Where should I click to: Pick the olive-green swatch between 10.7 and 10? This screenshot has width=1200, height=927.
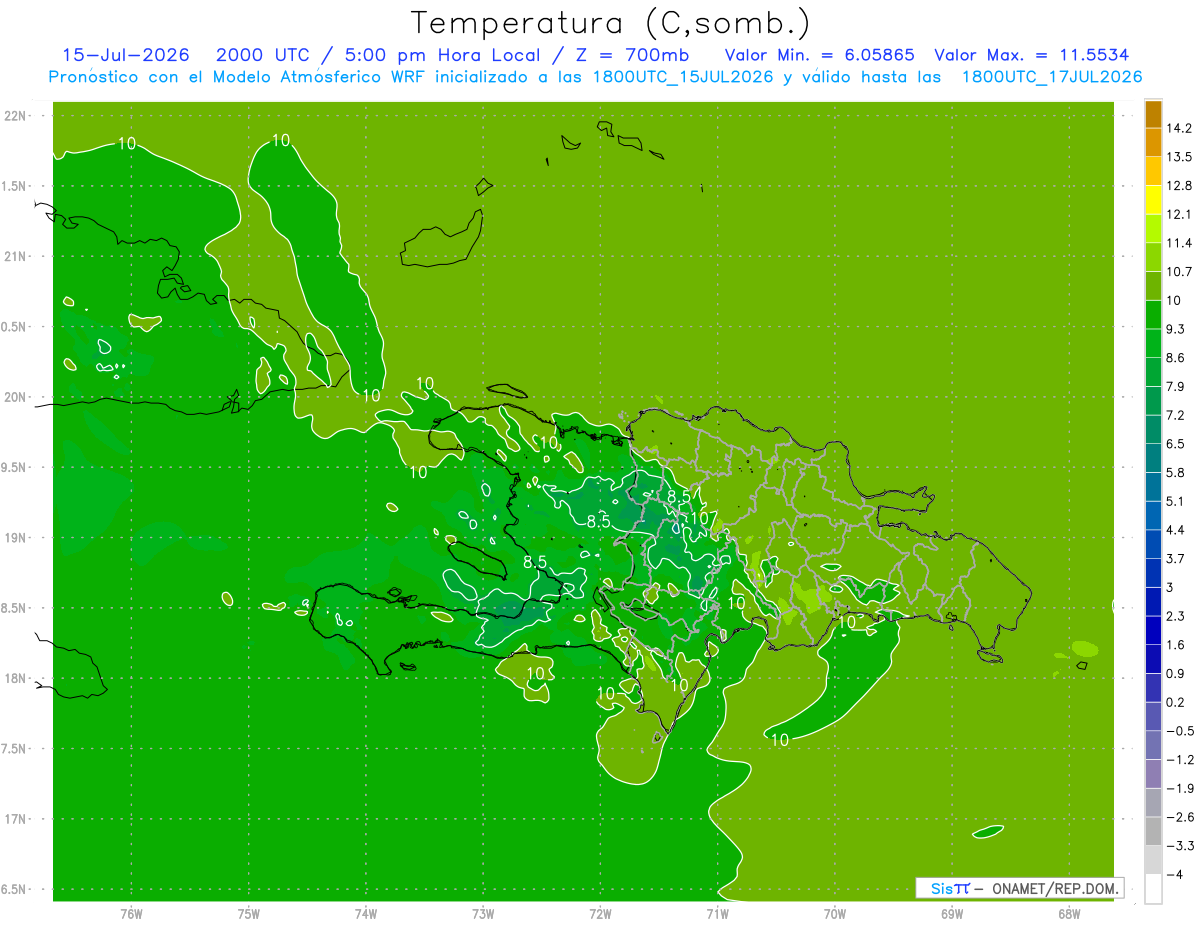tap(1153, 286)
